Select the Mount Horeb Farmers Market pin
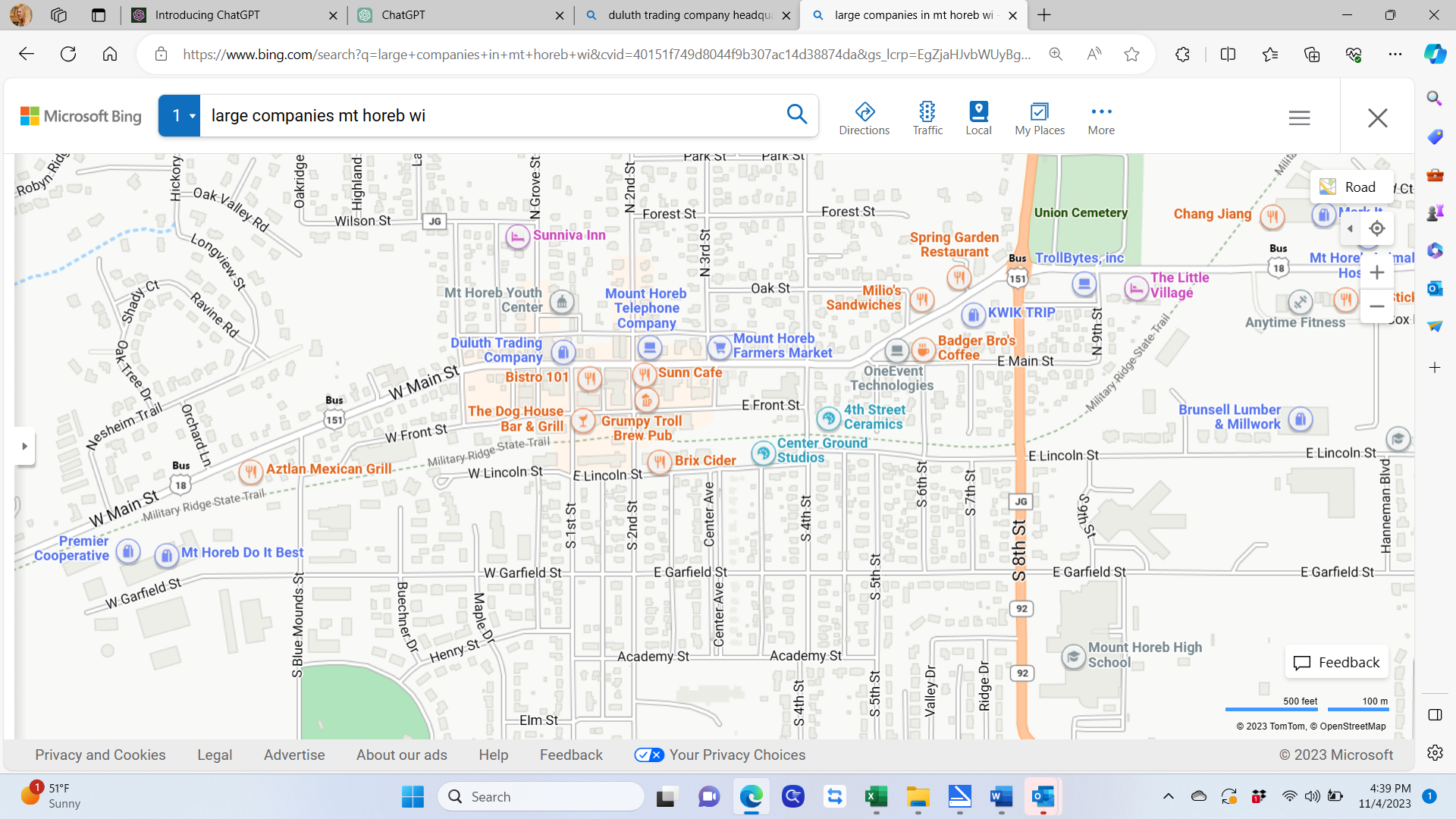 pyautogui.click(x=719, y=348)
